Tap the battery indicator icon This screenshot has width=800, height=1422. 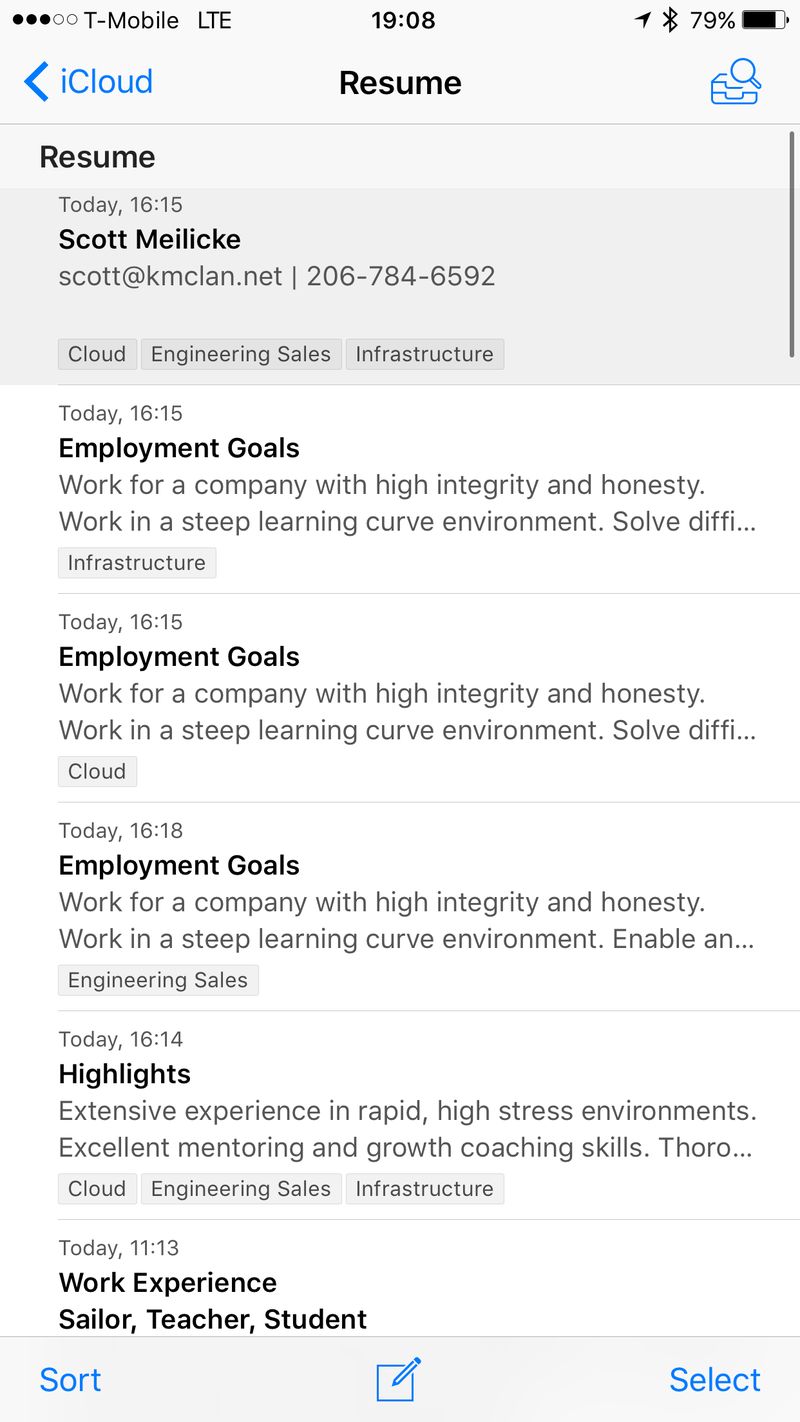765,20
